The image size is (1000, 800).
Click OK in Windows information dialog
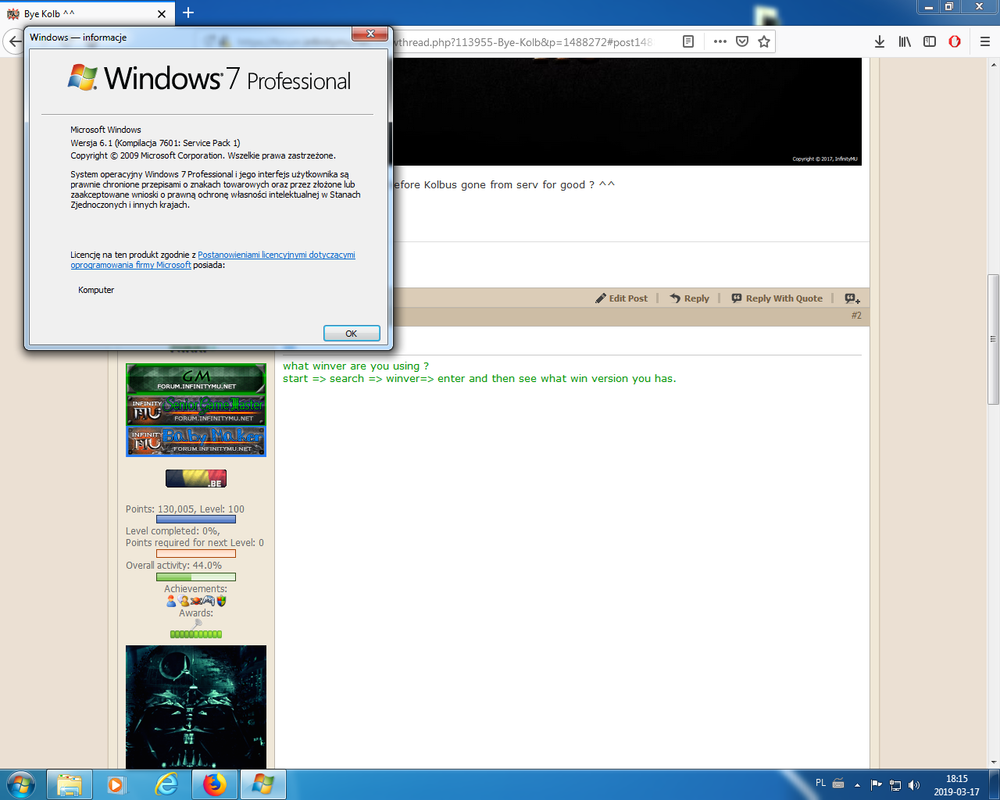[351, 333]
